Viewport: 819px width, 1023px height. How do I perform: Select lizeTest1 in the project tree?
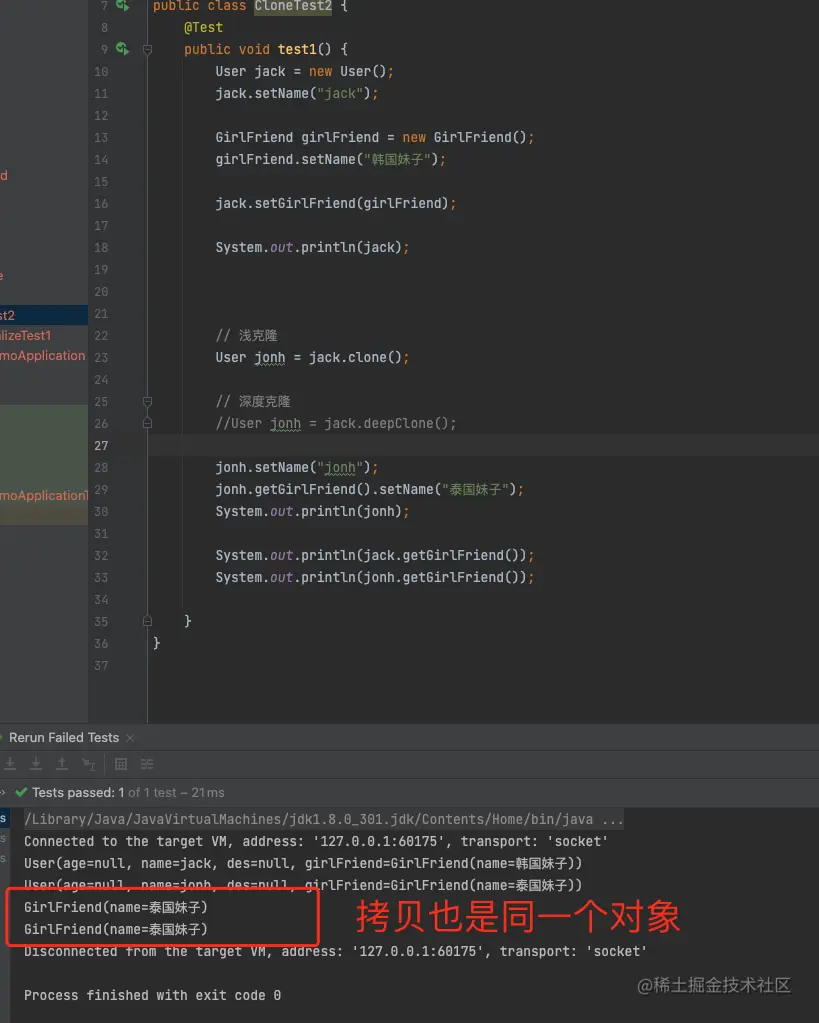tap(25, 335)
